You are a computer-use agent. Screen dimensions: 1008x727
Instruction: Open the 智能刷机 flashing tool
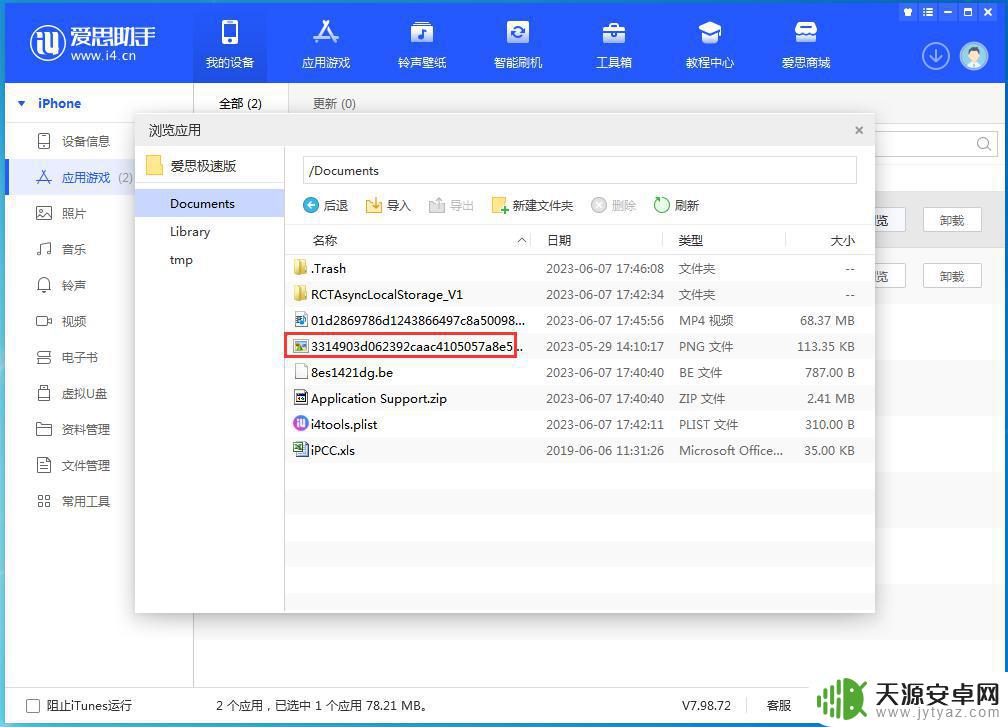[518, 44]
